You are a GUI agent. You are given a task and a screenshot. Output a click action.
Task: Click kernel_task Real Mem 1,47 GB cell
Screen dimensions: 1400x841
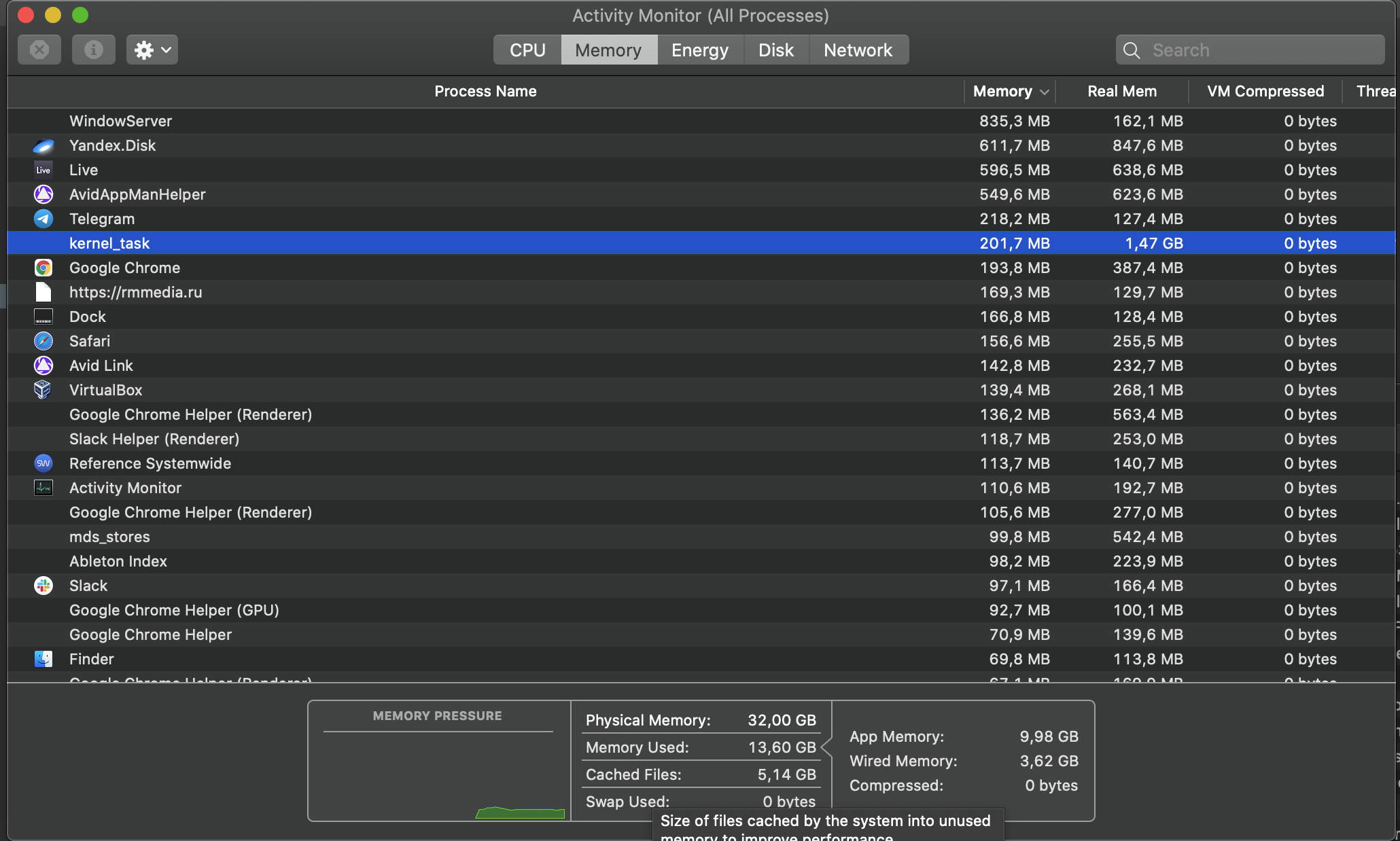click(1153, 243)
